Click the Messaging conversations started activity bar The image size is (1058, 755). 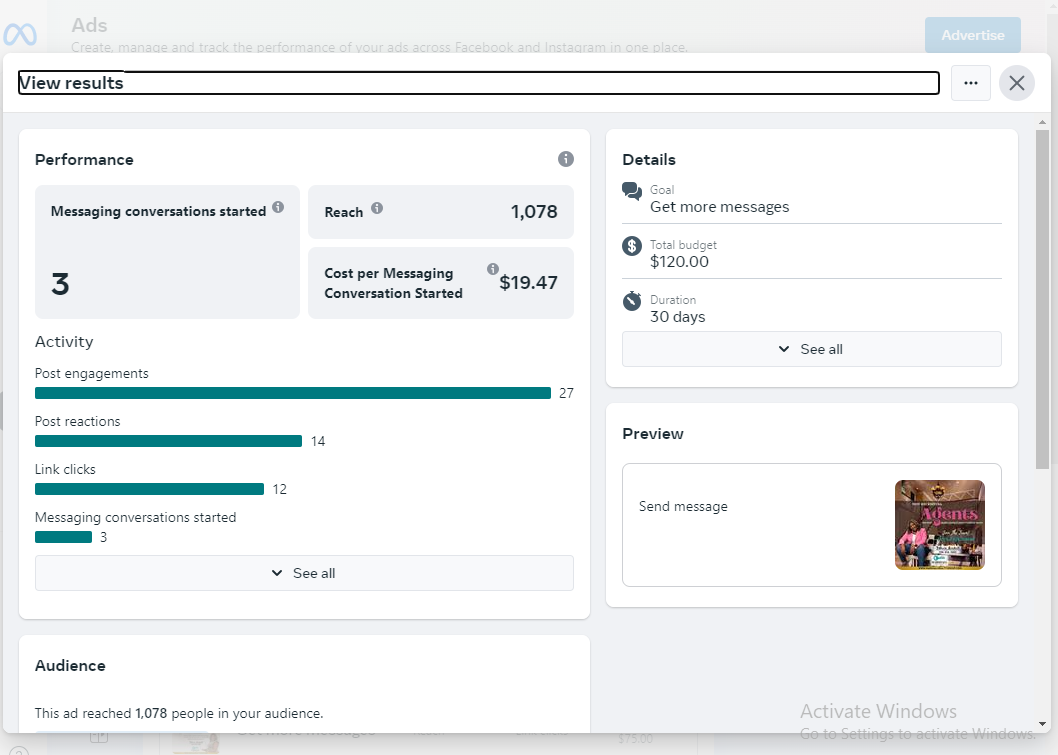click(x=63, y=537)
